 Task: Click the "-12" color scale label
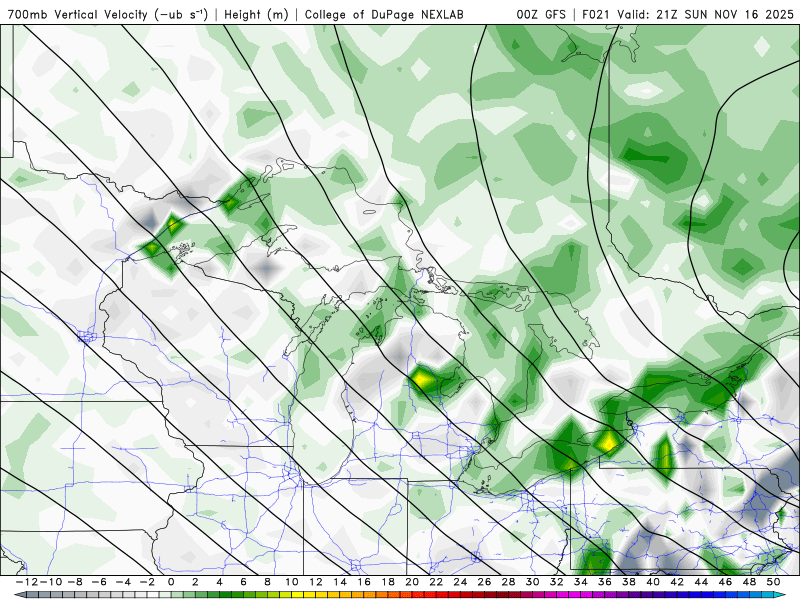[x=27, y=582]
